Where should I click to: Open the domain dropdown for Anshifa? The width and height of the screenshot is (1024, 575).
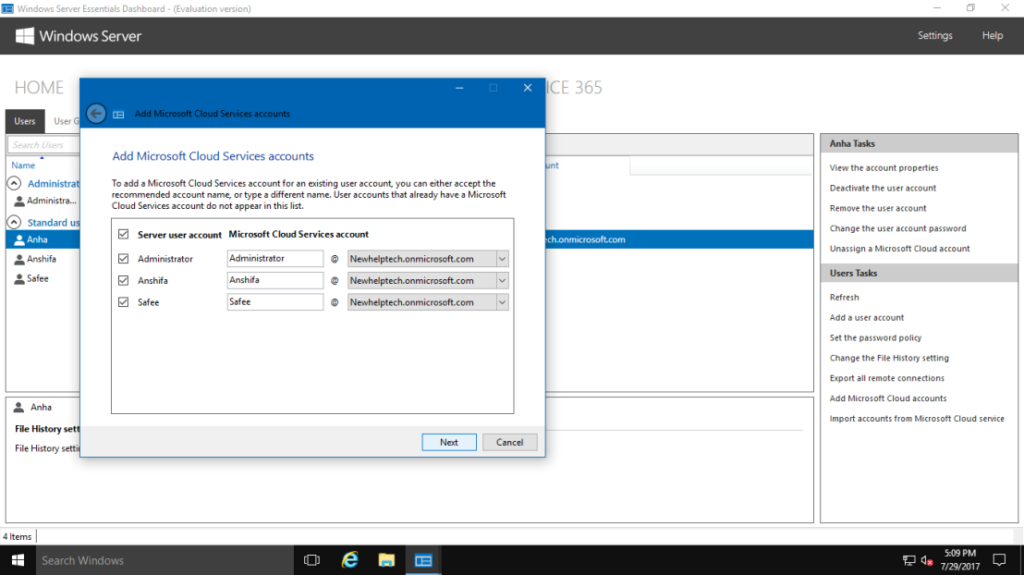(x=502, y=280)
